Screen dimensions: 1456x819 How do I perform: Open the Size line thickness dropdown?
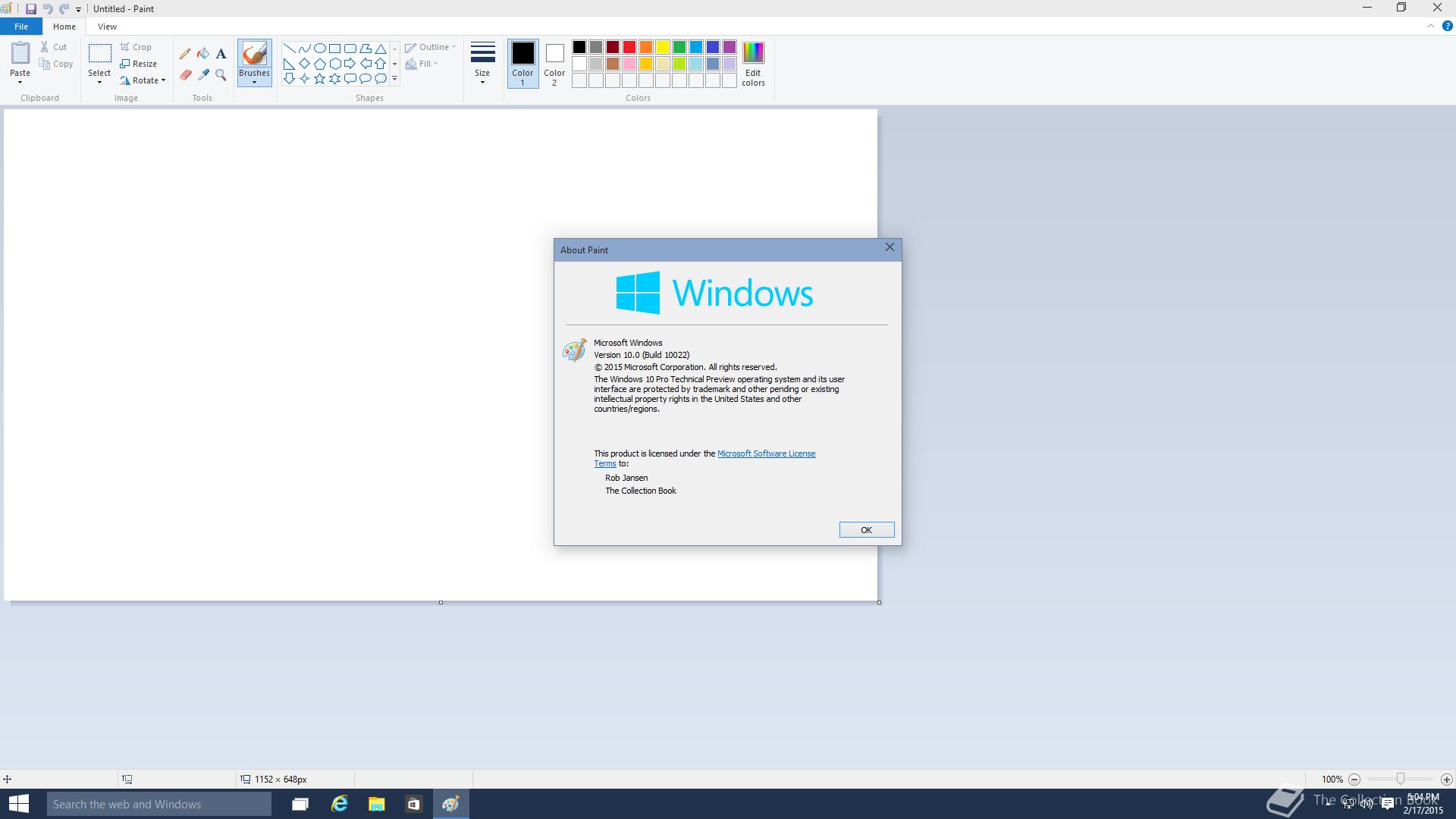click(482, 64)
